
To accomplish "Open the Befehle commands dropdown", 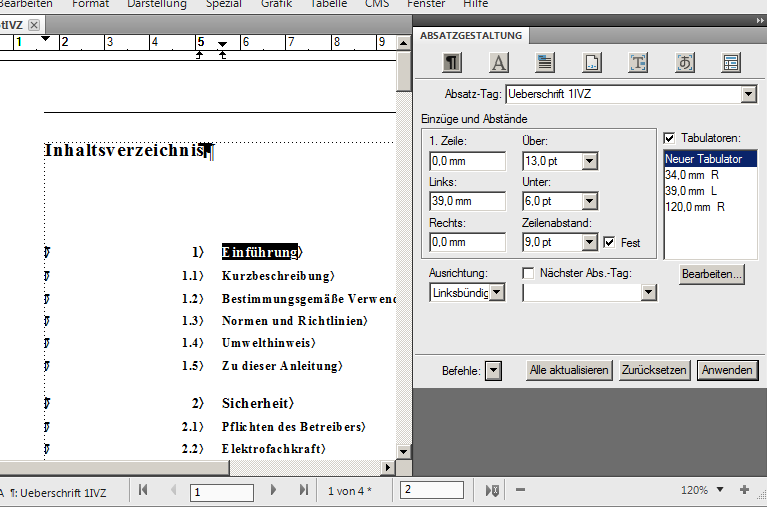I will [493, 370].
